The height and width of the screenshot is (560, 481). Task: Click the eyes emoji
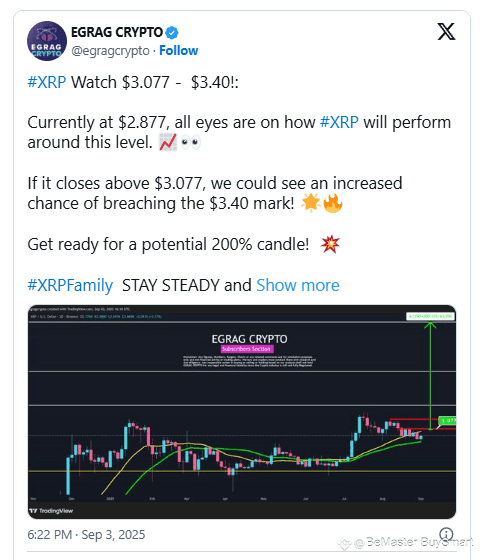(x=191, y=142)
